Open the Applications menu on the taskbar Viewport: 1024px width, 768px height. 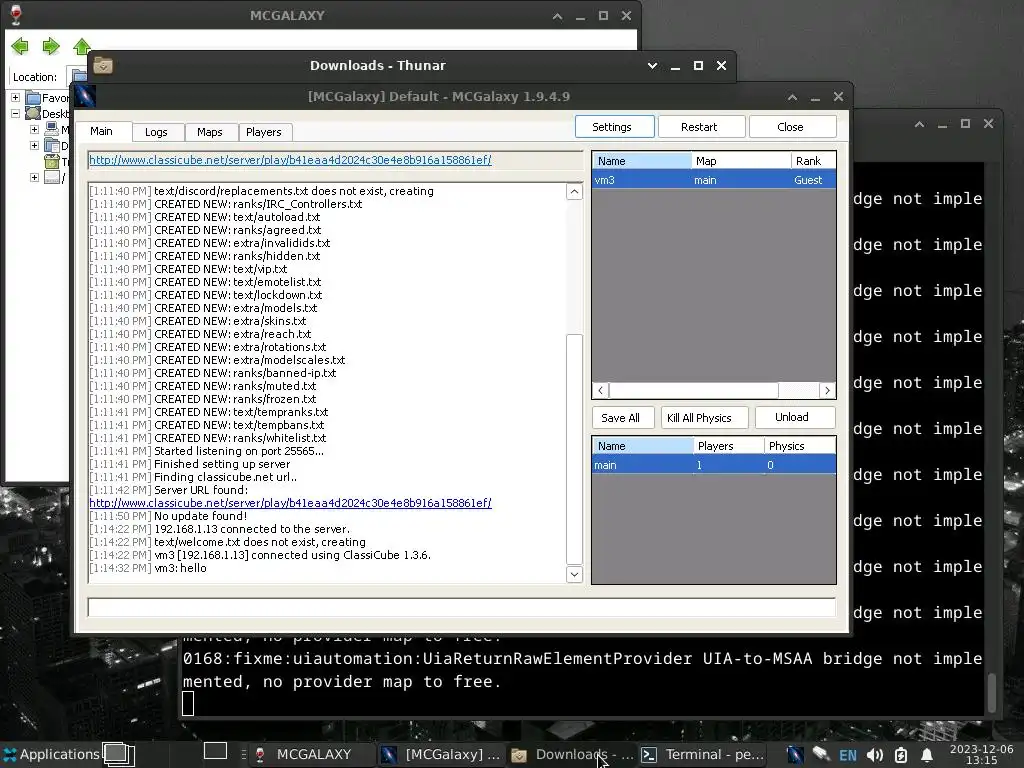coord(52,754)
